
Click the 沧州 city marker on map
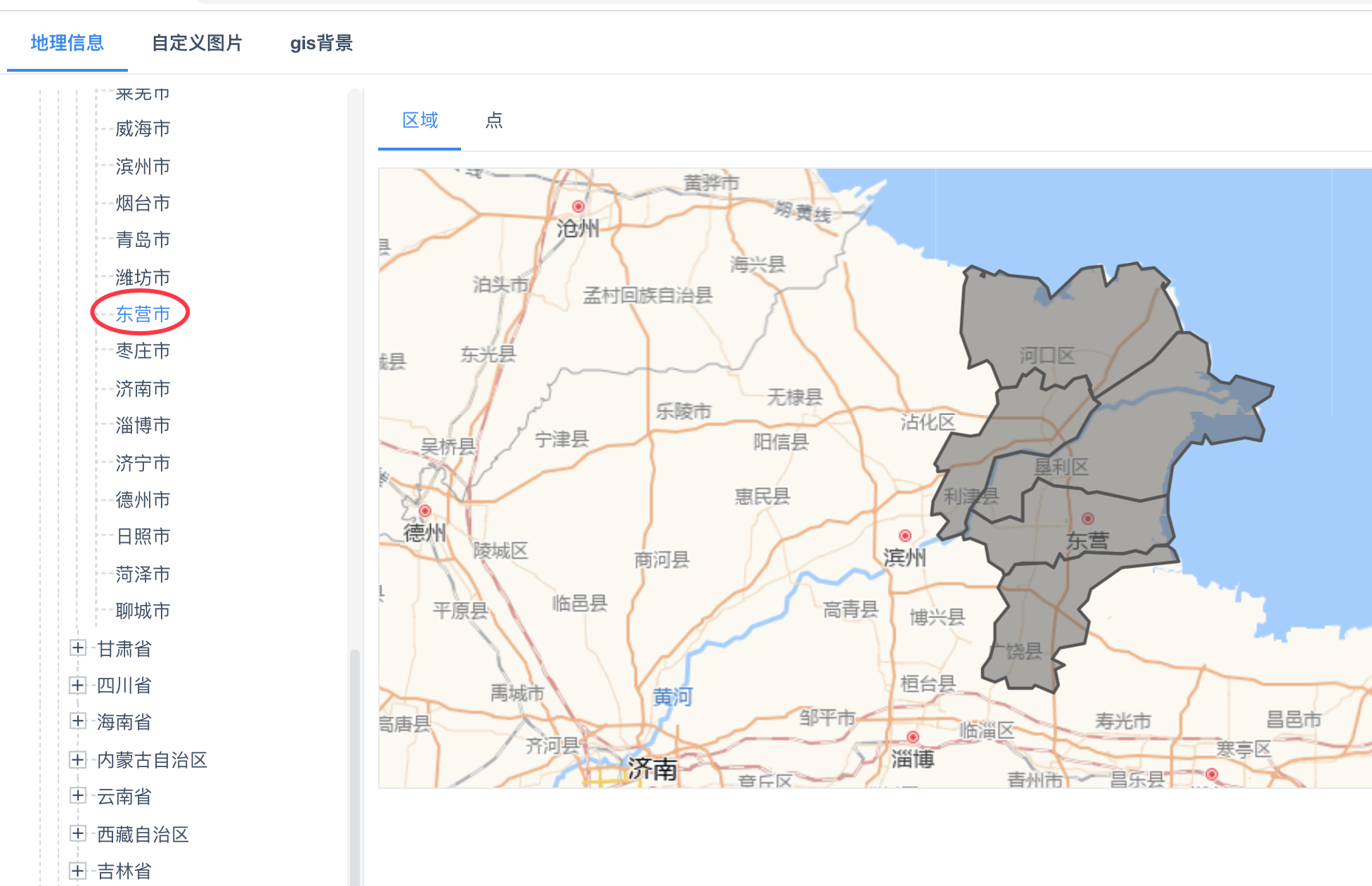[578, 206]
